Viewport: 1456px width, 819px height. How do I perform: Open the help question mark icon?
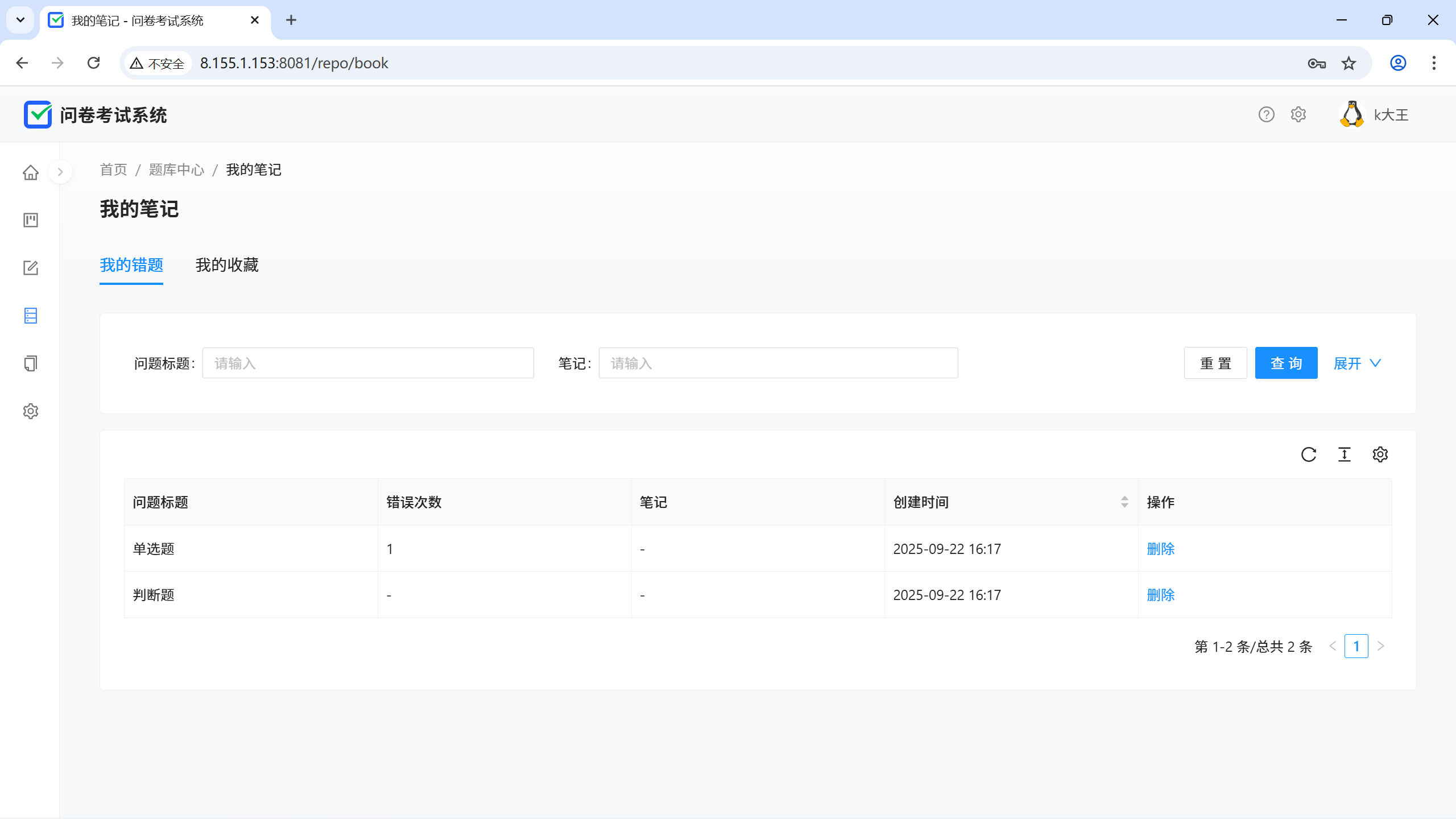(x=1267, y=115)
